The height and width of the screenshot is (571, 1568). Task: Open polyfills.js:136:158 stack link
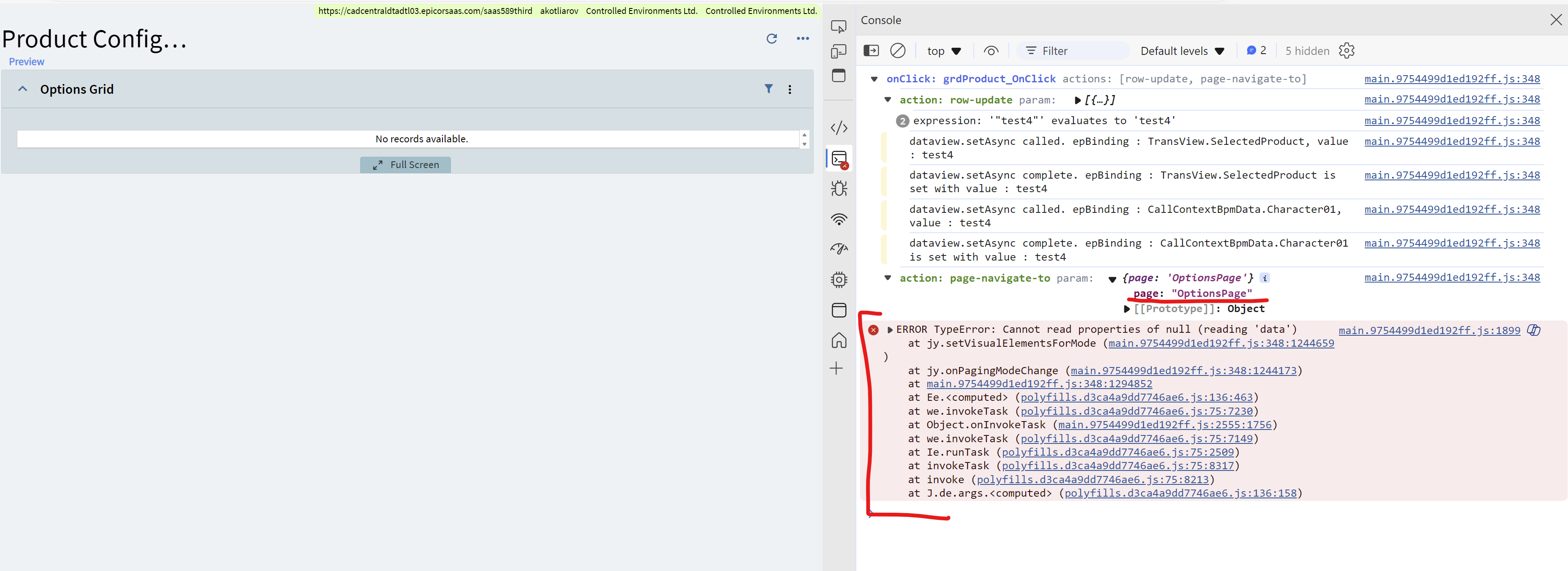[x=1180, y=494]
